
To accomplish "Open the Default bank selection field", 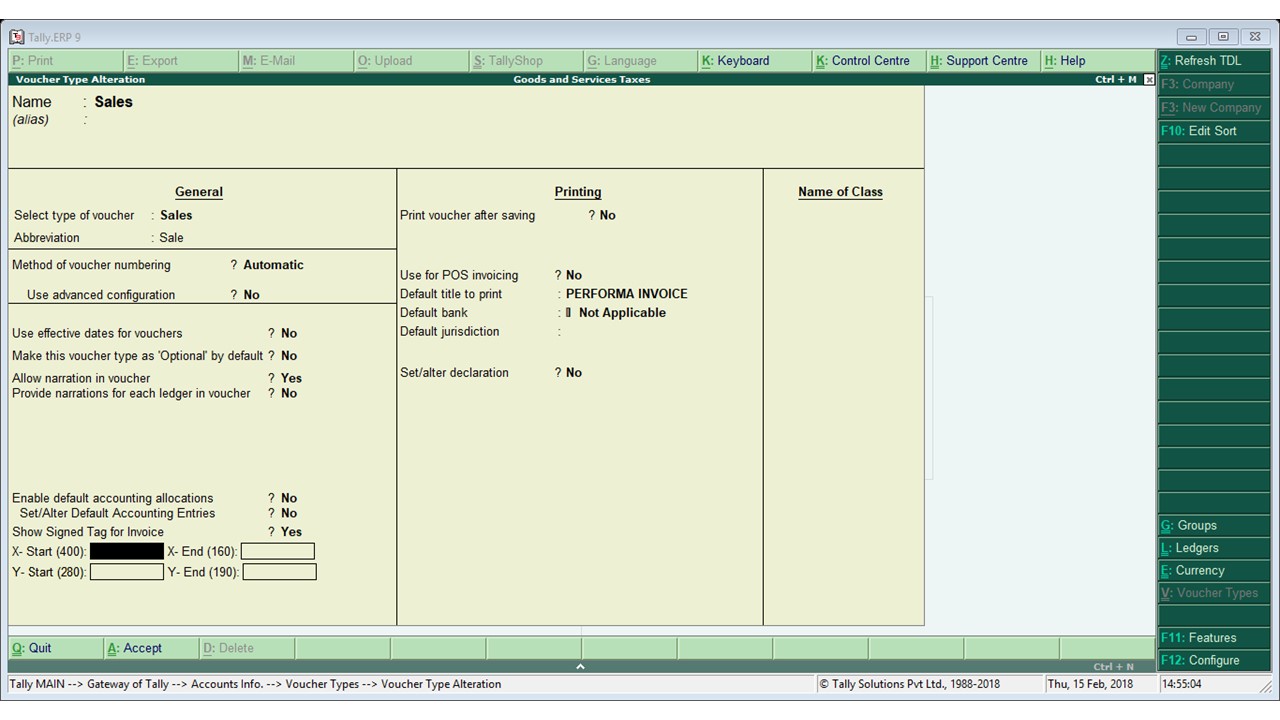I will point(620,312).
